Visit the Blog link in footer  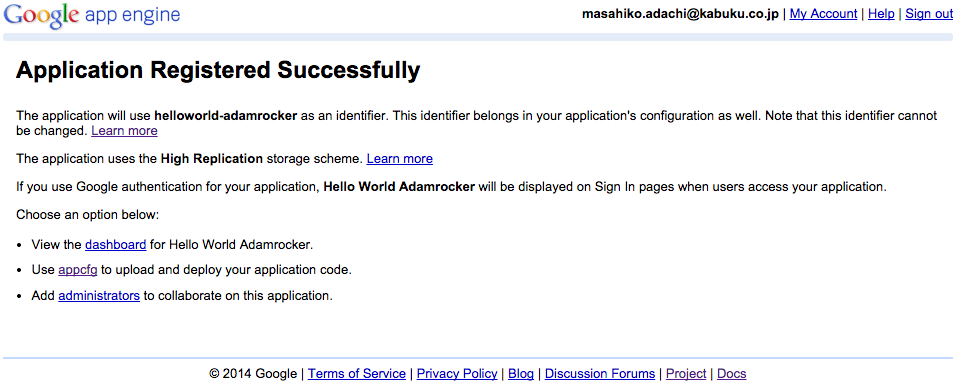[x=521, y=374]
